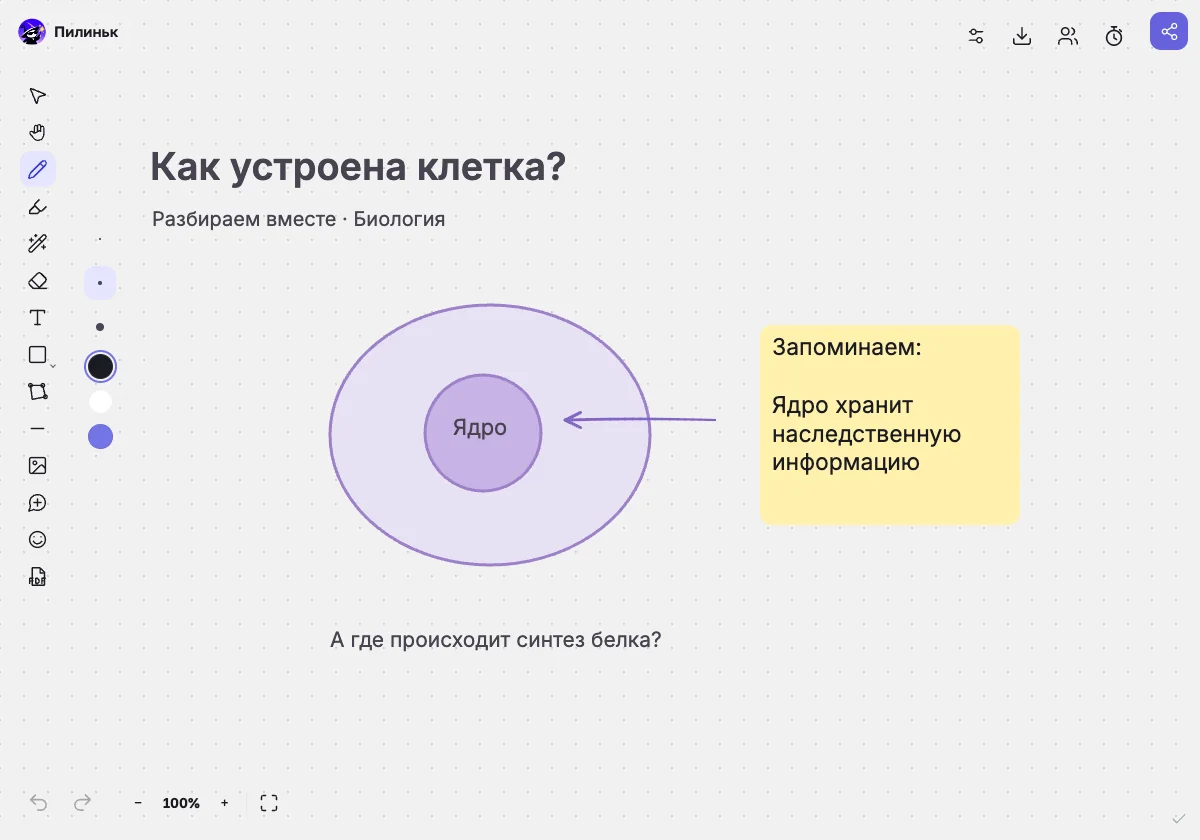Select the hand pan tool
Viewport: 1200px width, 840px height.
click(37, 132)
